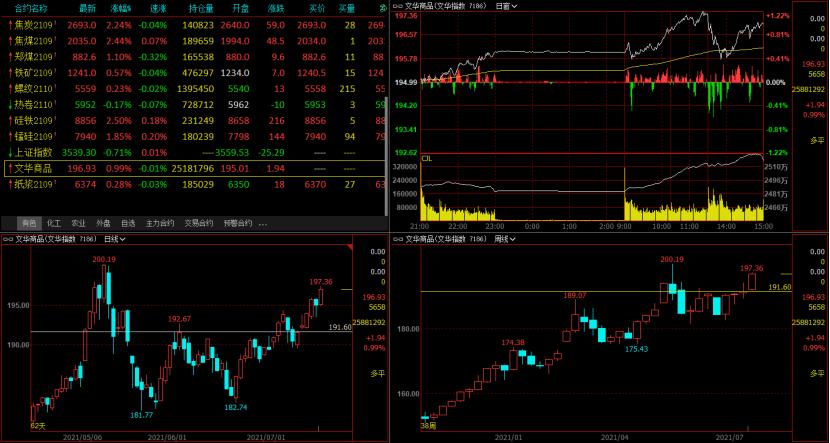Sort by the 持仓量 column header

(x=201, y=9)
